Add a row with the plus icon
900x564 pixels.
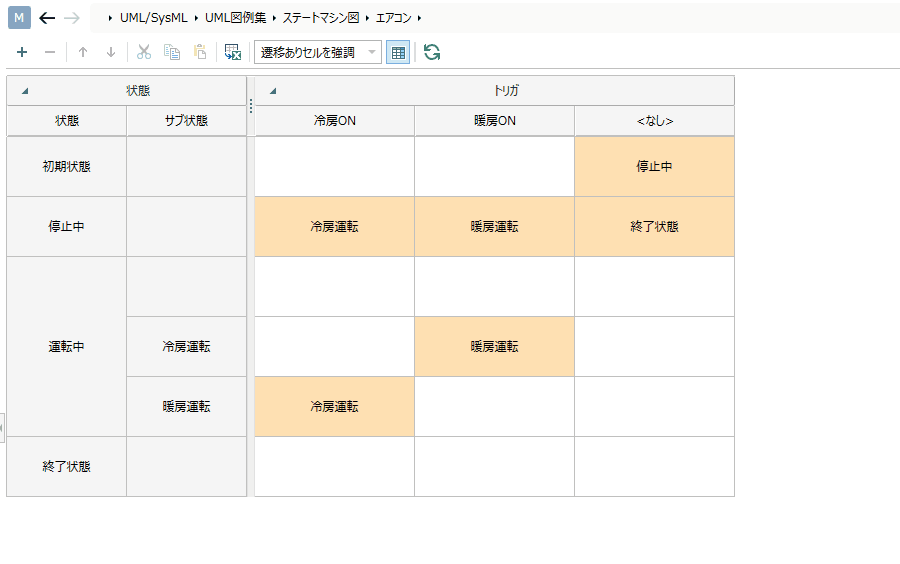(22, 52)
